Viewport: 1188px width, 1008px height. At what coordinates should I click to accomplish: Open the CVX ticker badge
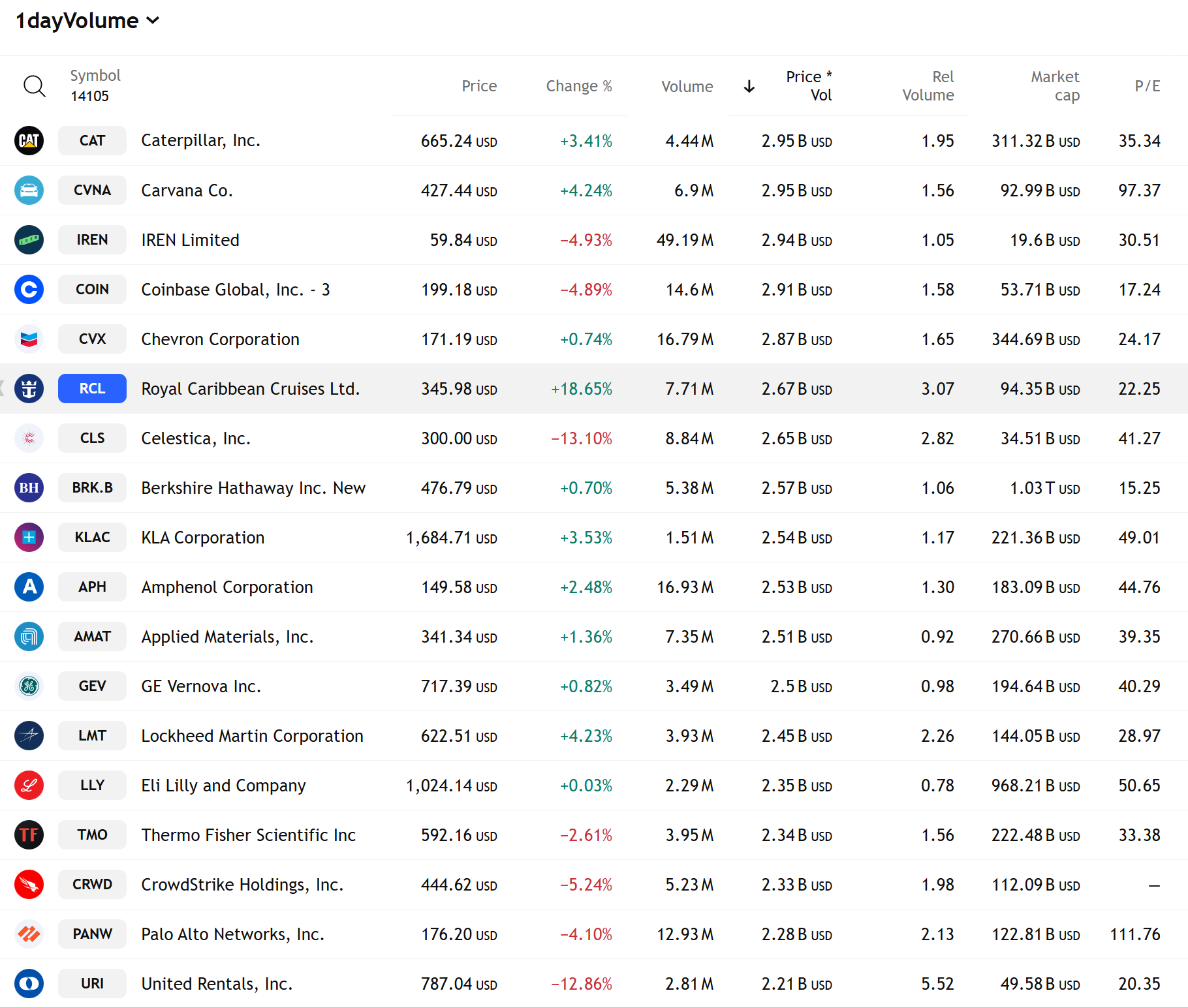pos(92,339)
